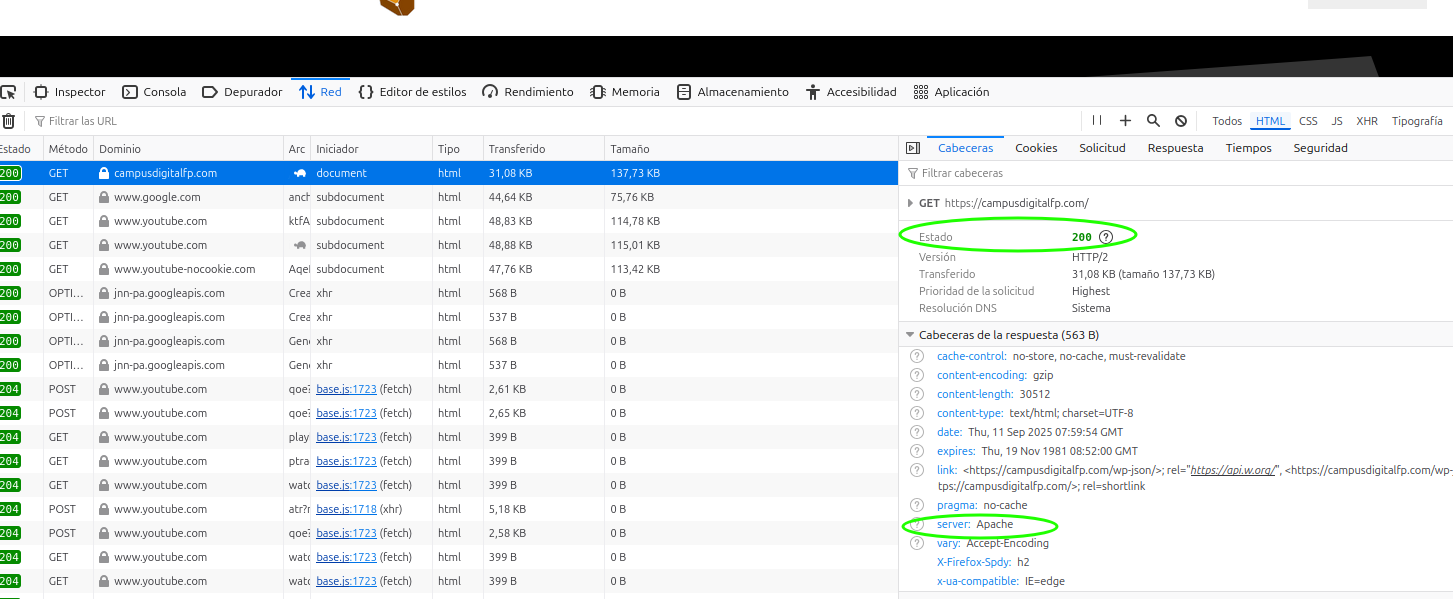
Task: Switch to the Consola tab
Action: [x=155, y=92]
